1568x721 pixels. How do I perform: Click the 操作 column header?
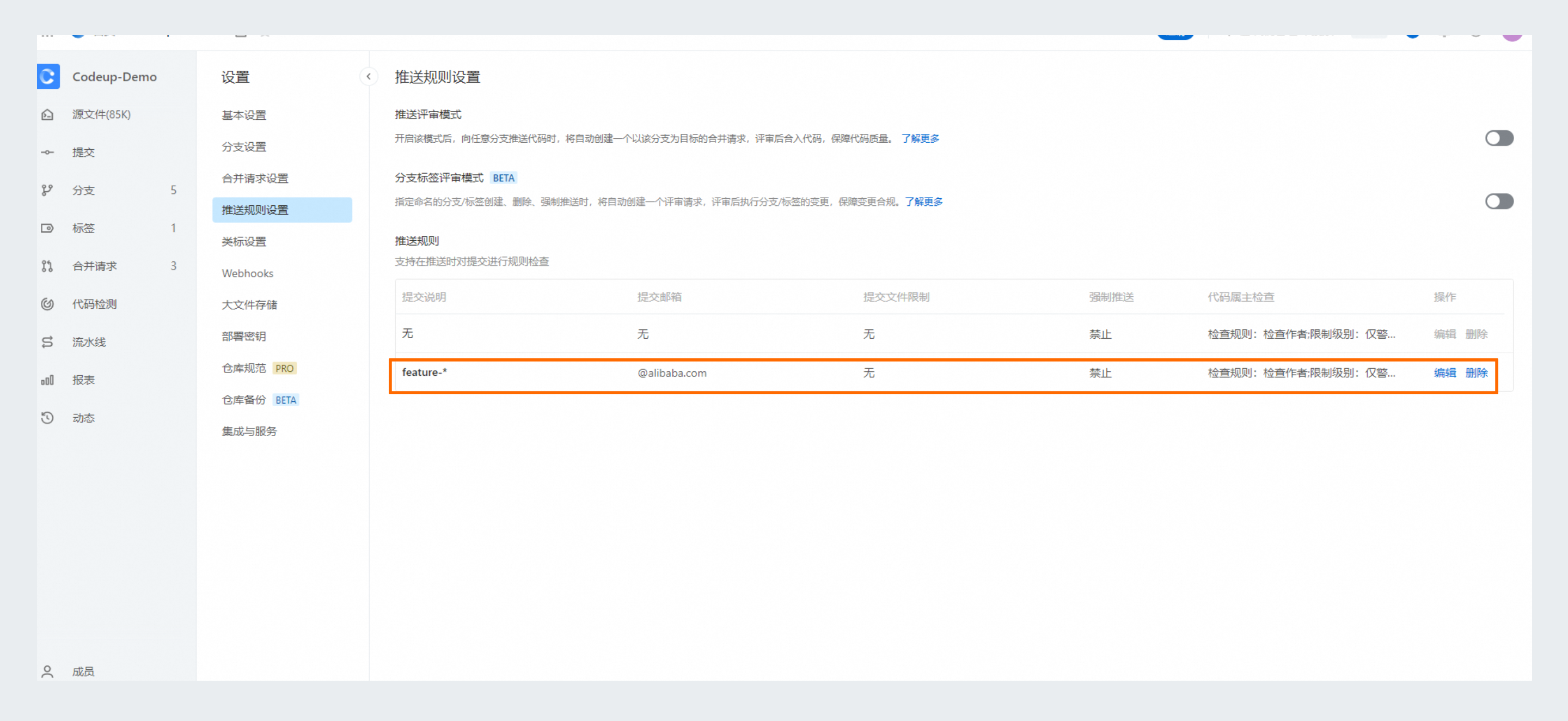1445,297
